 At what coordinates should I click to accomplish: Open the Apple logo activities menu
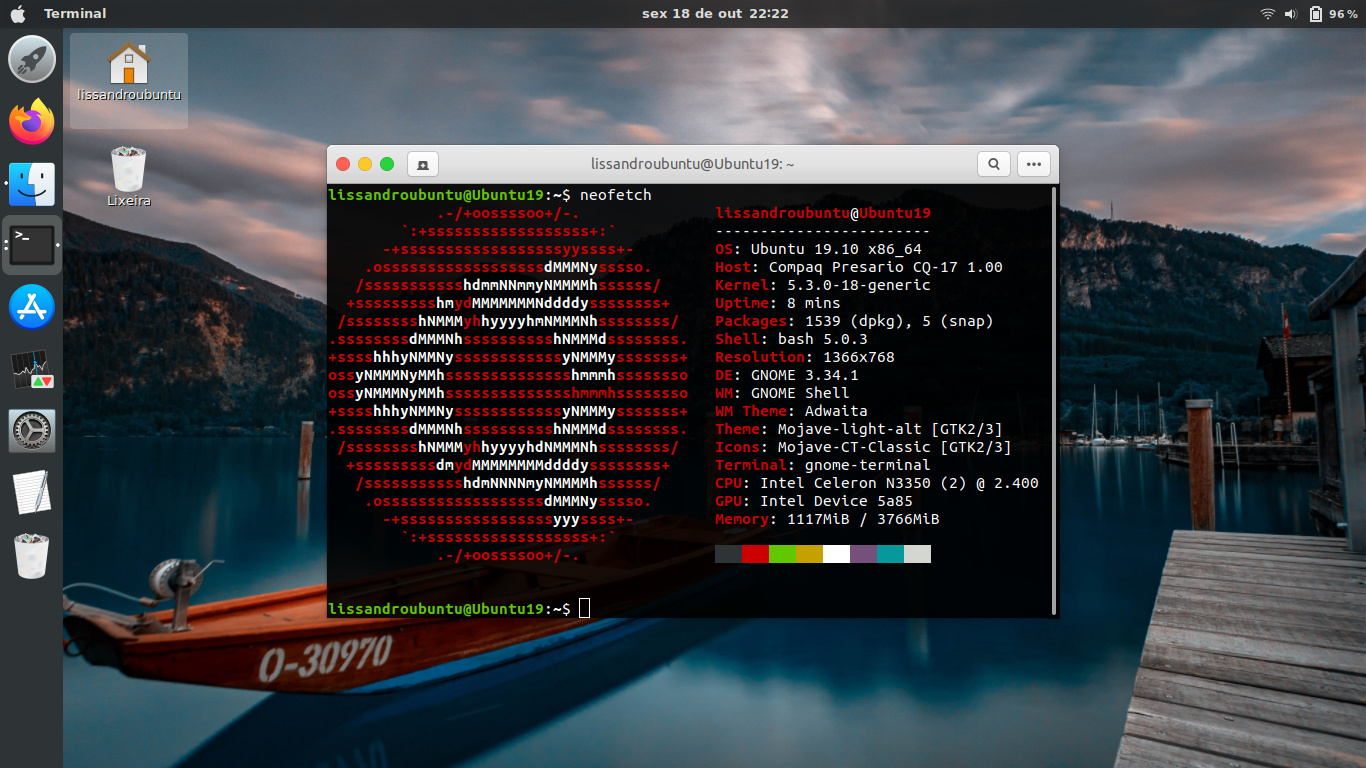tap(18, 13)
